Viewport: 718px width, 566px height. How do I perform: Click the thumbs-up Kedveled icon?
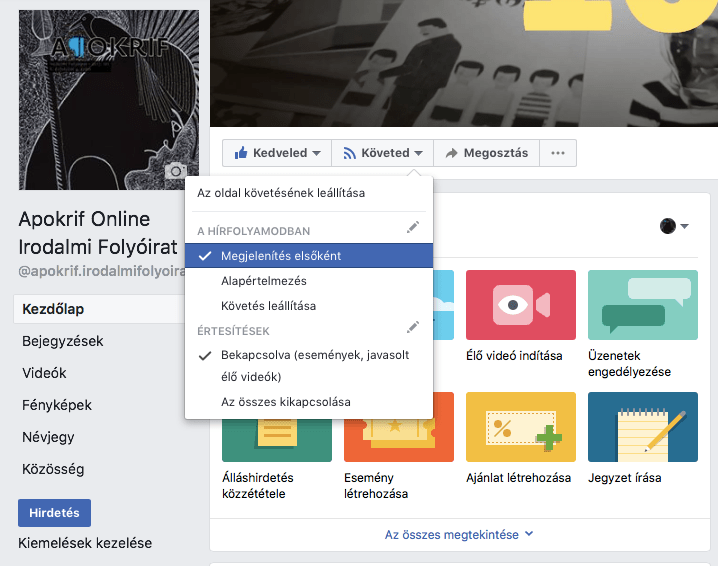click(x=241, y=152)
